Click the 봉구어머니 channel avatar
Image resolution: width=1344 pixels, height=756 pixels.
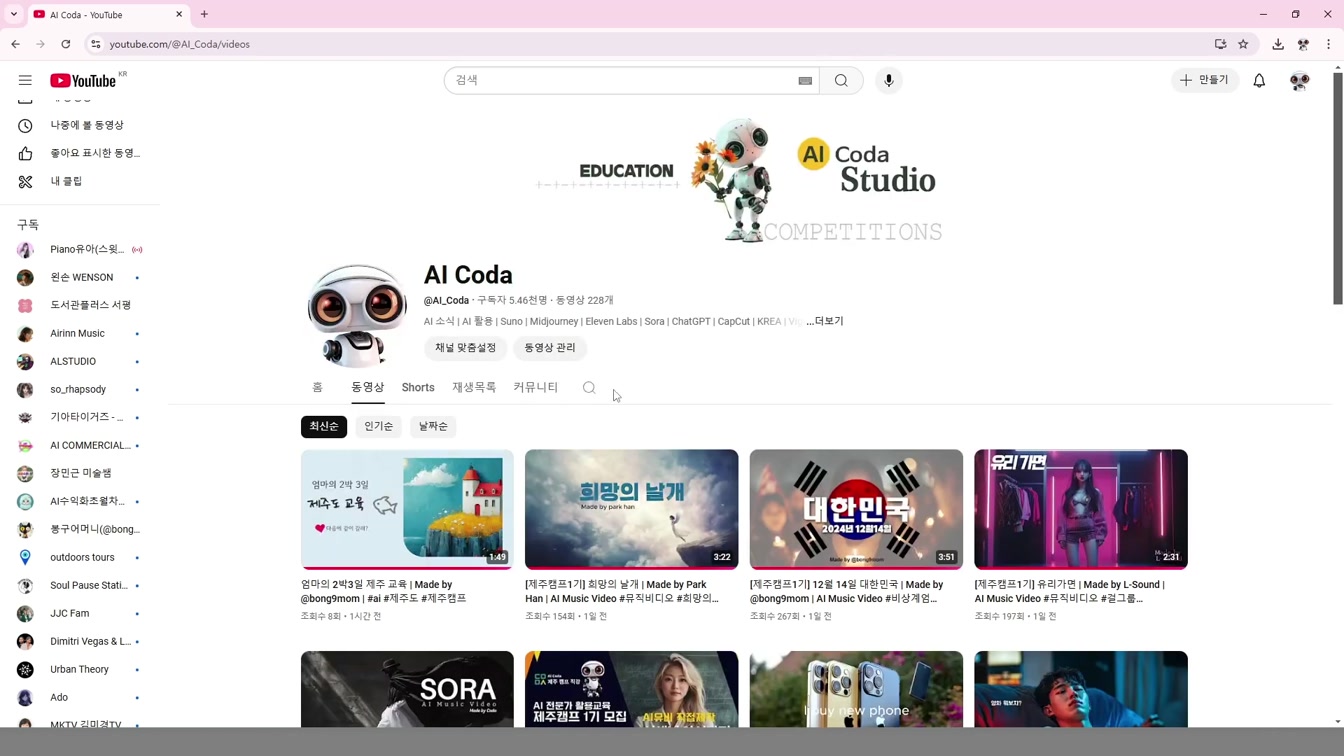[x=25, y=529]
